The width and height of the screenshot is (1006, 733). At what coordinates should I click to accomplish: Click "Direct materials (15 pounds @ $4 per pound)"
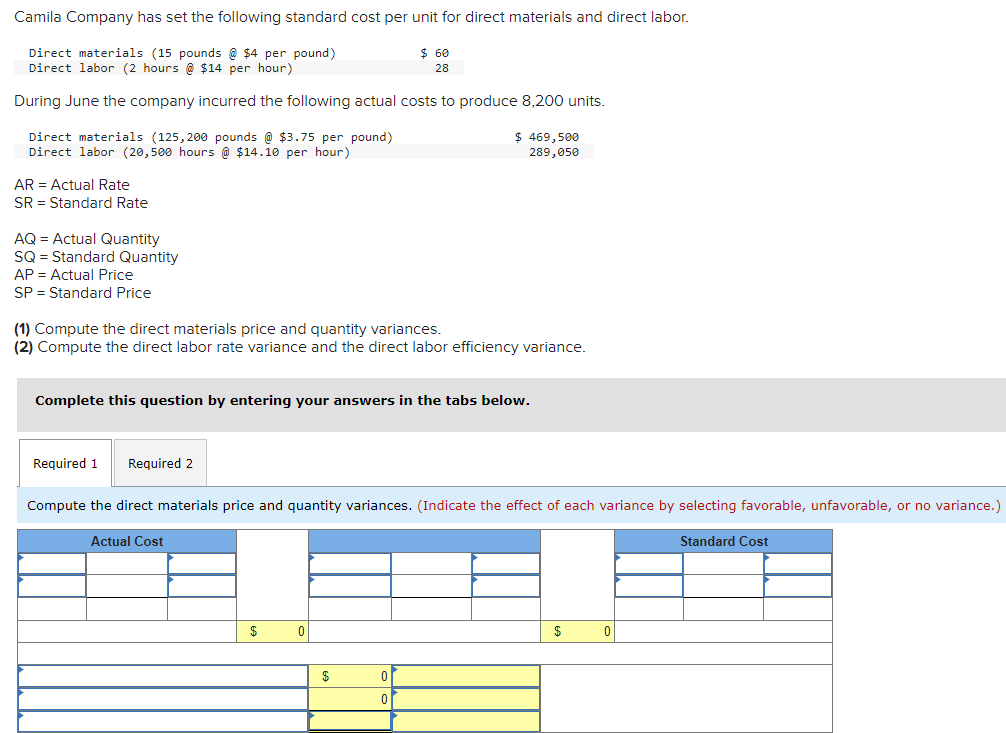click(182, 53)
